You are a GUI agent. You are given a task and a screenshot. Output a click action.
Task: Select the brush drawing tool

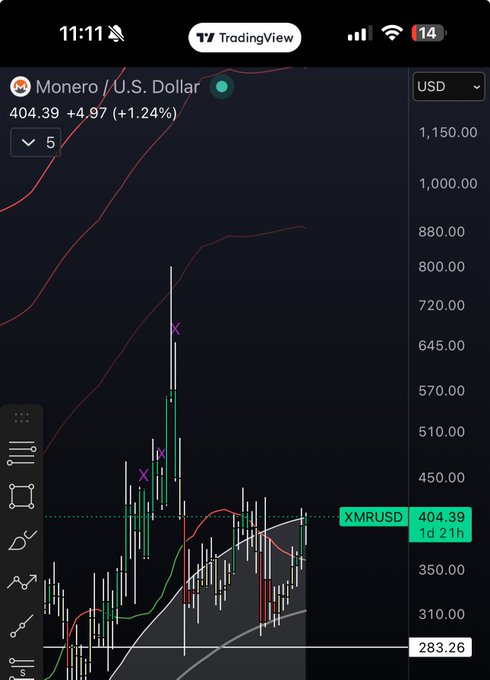22,540
